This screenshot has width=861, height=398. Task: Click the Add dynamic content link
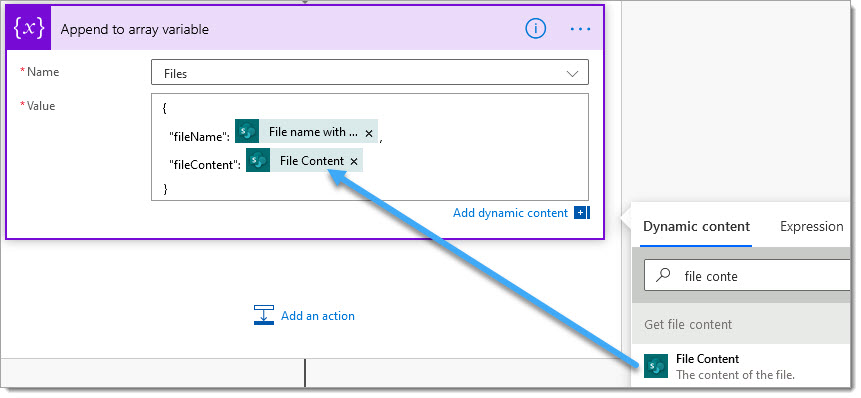point(510,213)
